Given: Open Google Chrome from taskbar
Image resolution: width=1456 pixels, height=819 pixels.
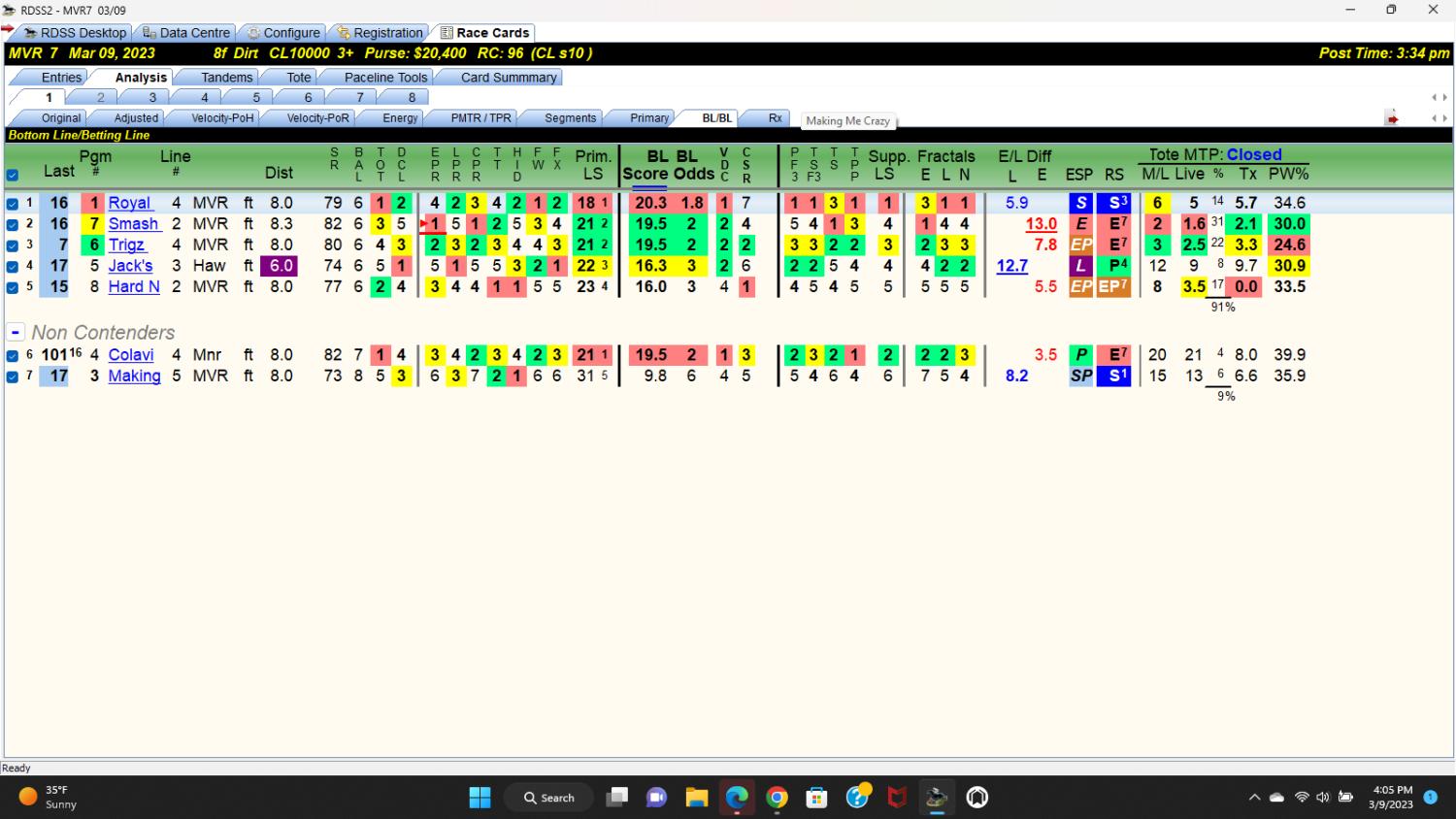Looking at the screenshot, I should coord(777,798).
